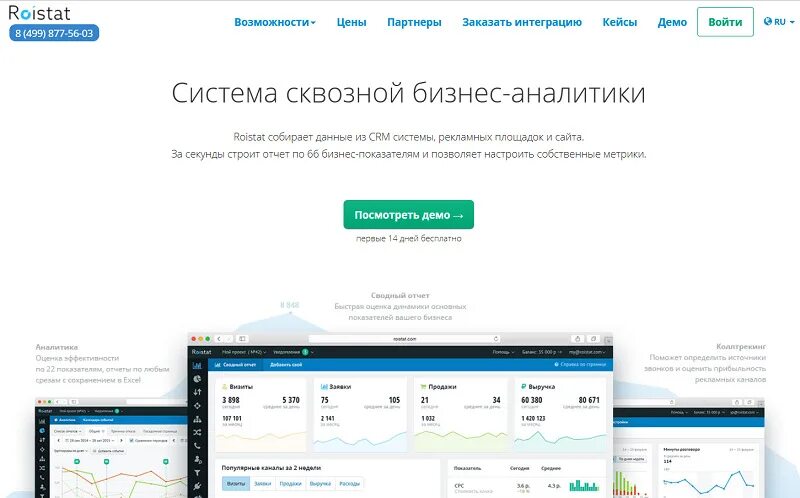The width and height of the screenshot is (800, 498).
Task: Click funnel filter icon in center dashboard sidebar
Action: tap(197, 473)
